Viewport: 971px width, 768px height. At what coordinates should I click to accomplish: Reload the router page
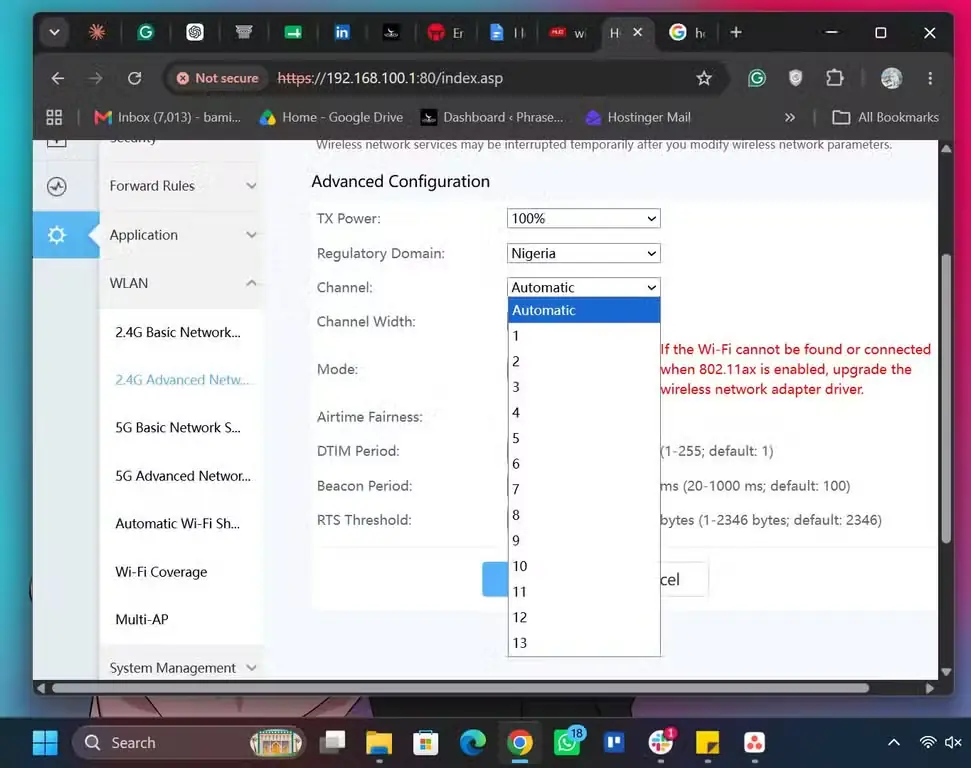(134, 78)
